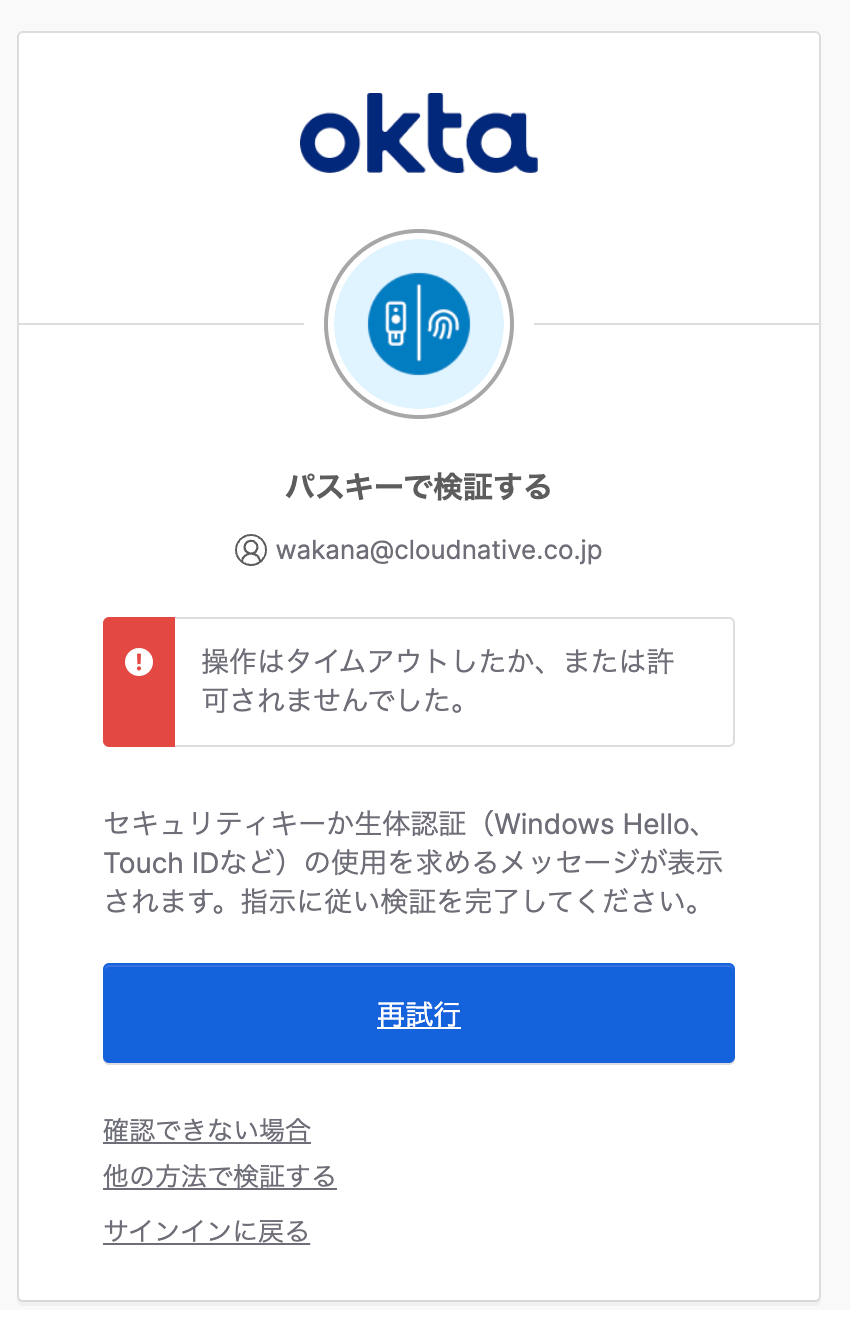Go back via サインインに戻る link
The width and height of the screenshot is (850, 1328).
(207, 1231)
